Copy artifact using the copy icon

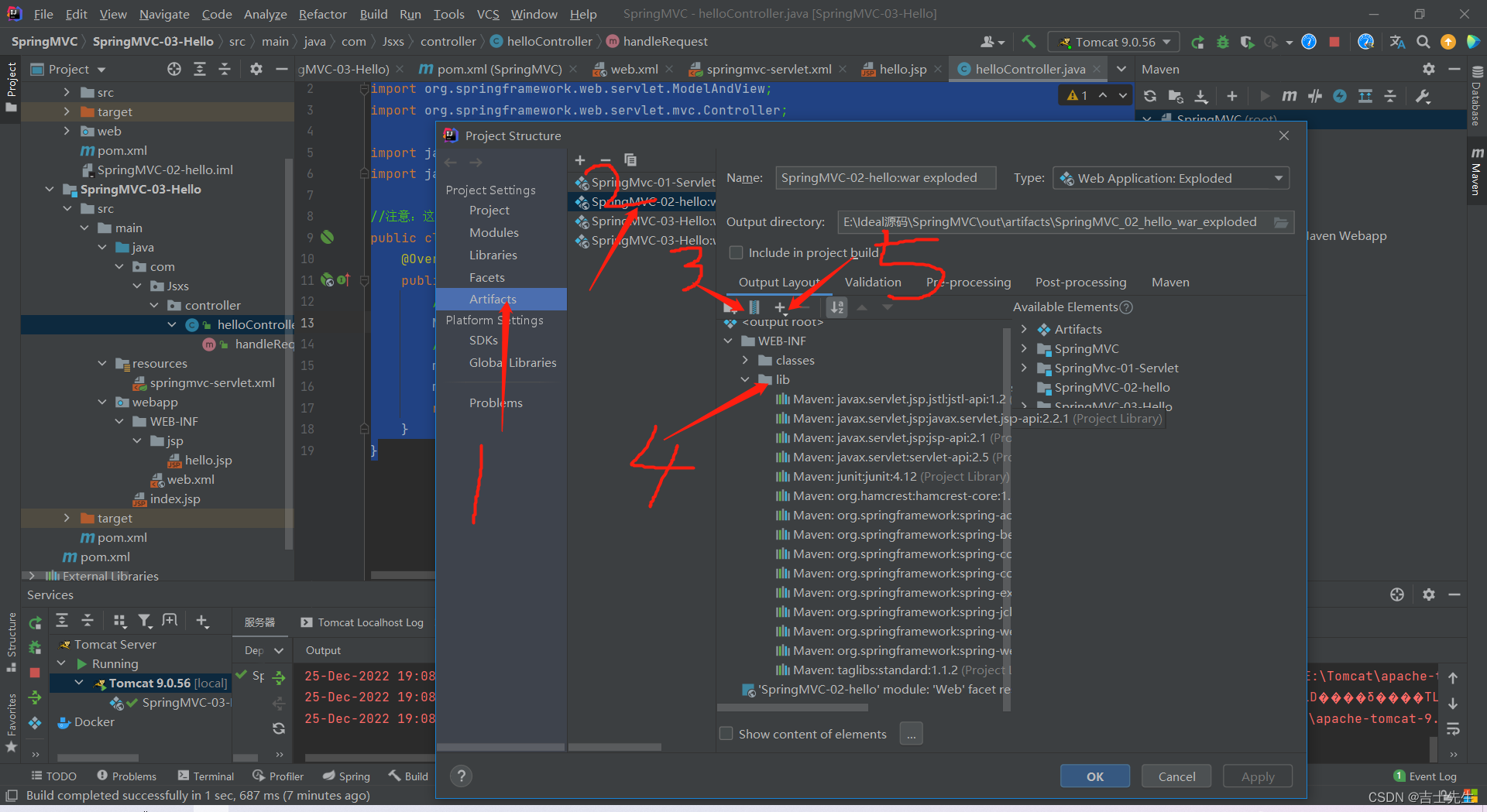coord(630,160)
